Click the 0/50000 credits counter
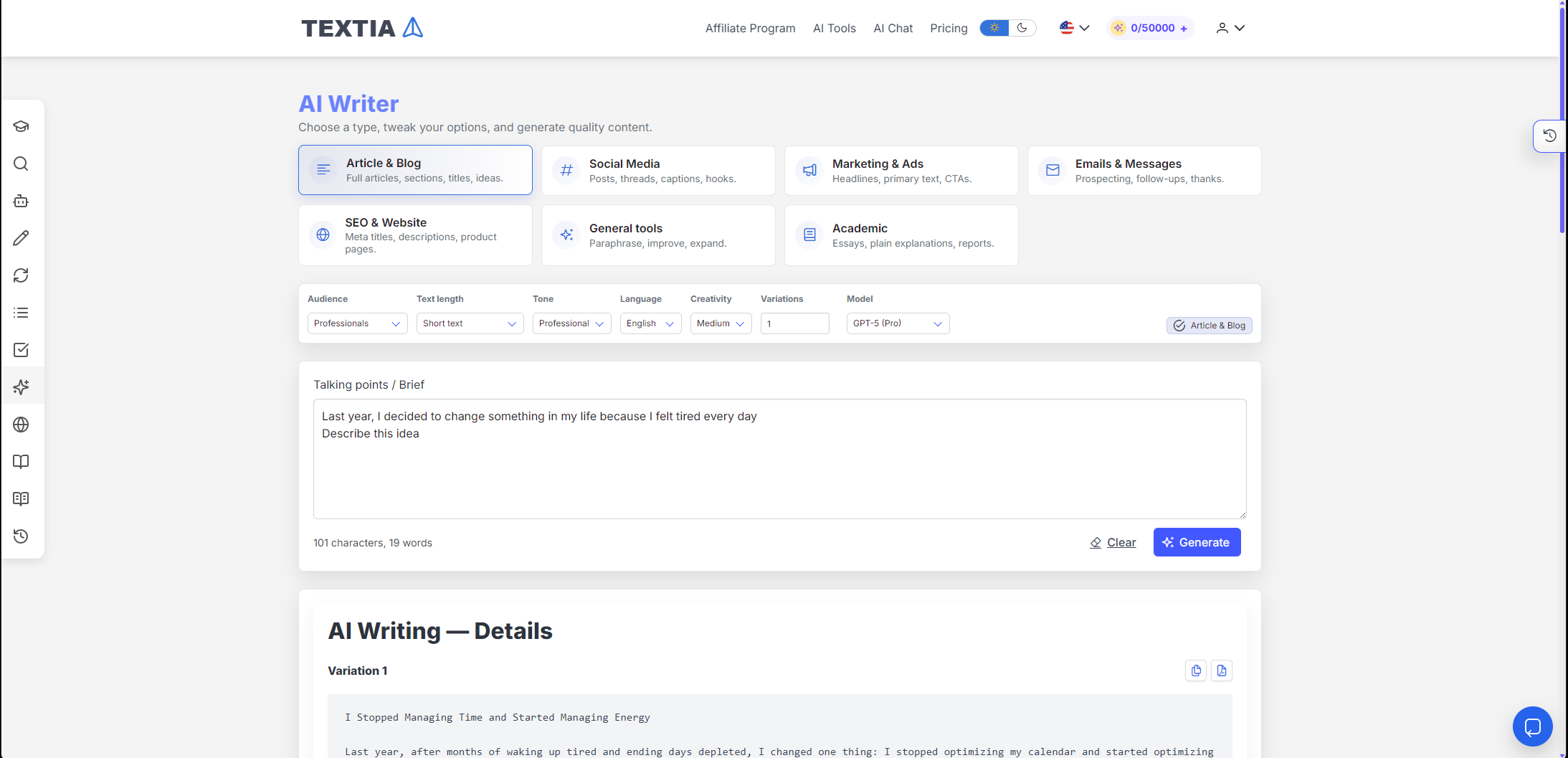 1153,28
